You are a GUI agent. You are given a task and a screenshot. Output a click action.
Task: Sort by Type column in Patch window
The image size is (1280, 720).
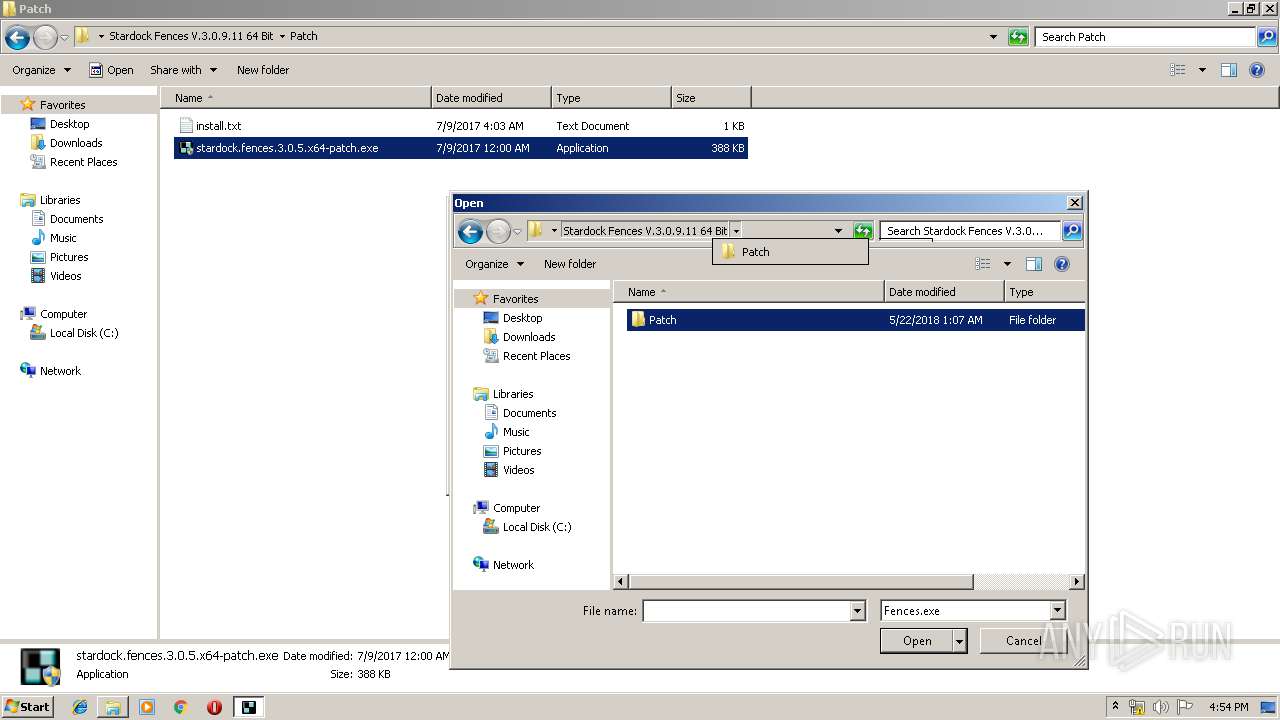pyautogui.click(x=611, y=98)
